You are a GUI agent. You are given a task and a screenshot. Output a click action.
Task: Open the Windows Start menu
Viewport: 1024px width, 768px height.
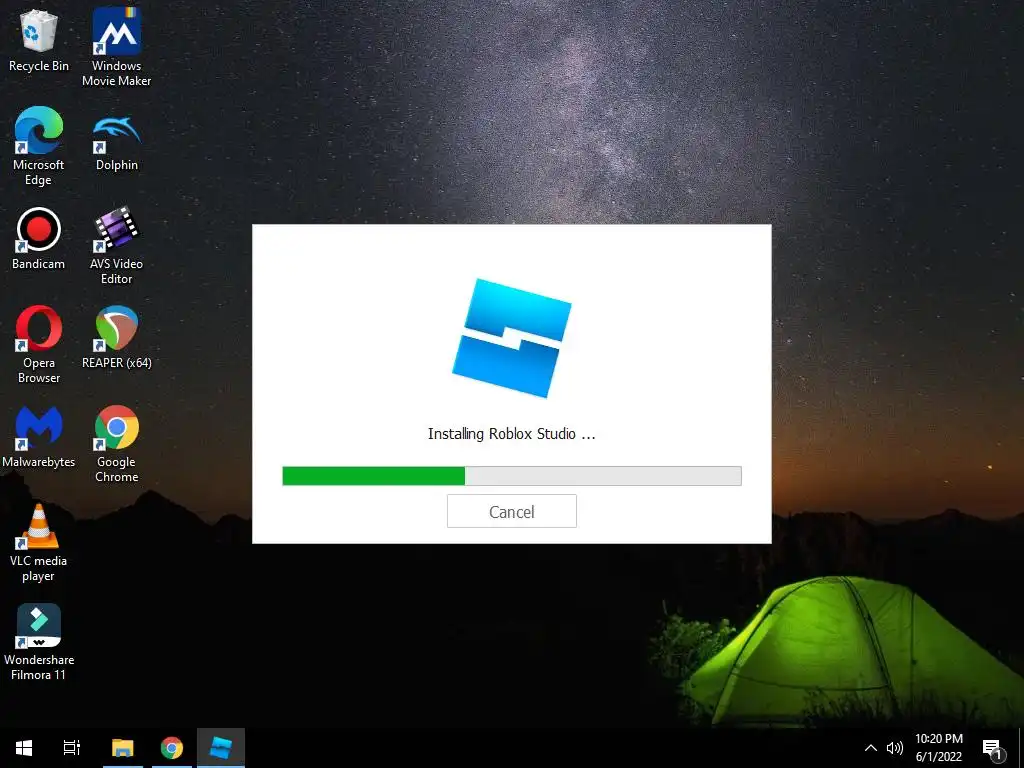pyautogui.click(x=24, y=748)
